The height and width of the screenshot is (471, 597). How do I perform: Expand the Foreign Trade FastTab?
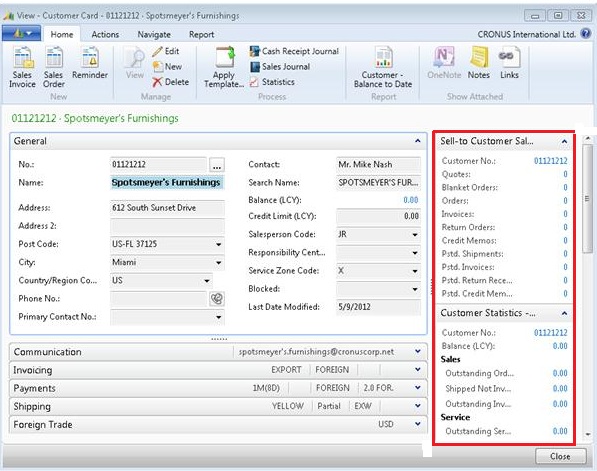tap(418, 424)
